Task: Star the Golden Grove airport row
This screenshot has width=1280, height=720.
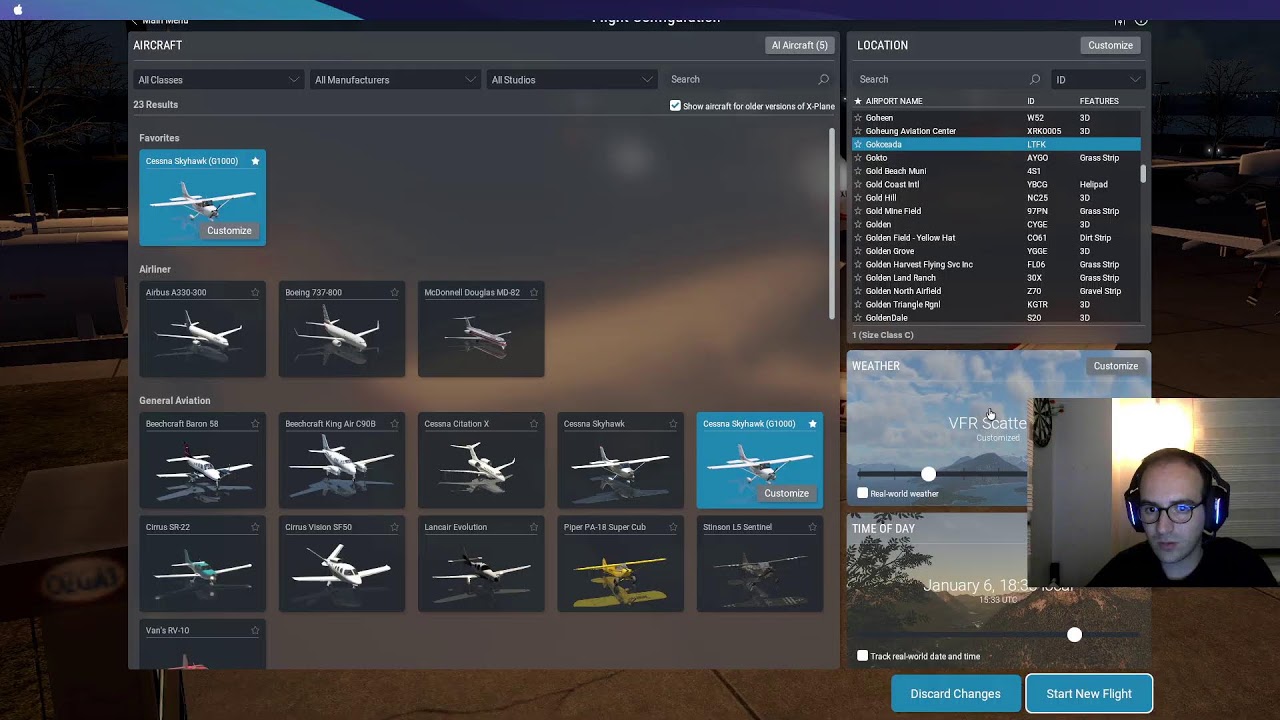Action: click(x=857, y=251)
